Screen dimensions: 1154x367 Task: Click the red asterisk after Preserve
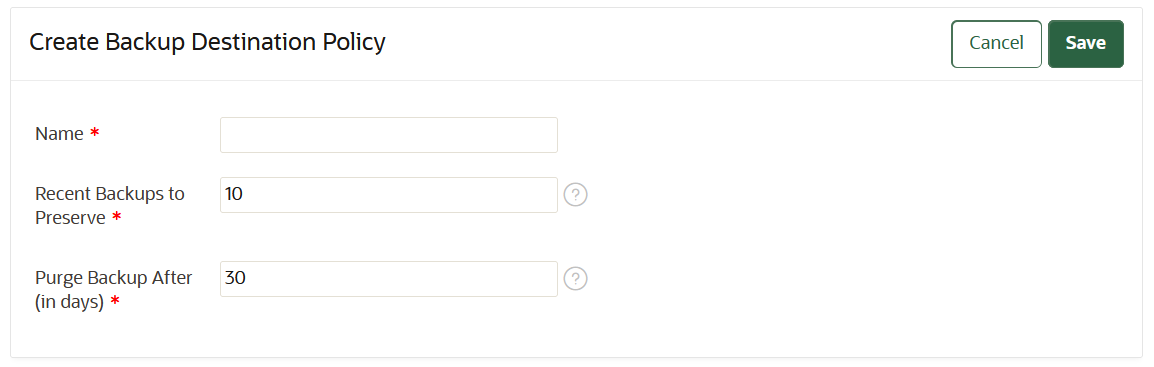[116, 218]
